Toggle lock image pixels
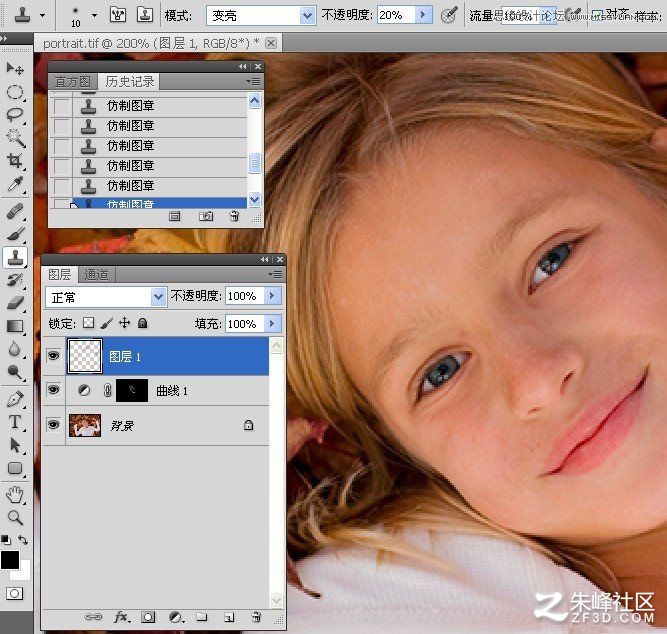The width and height of the screenshot is (667, 634). click(x=107, y=323)
